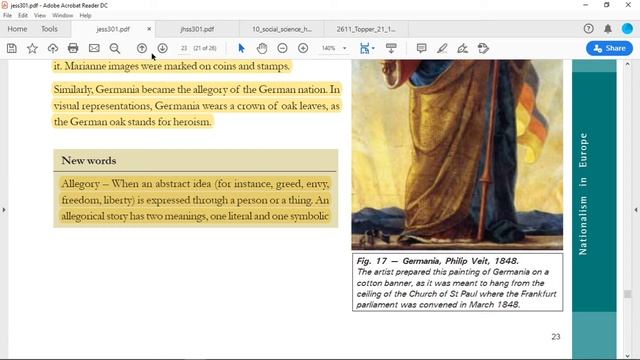The height and width of the screenshot is (360, 640).
Task: Click the scrollbar up arrow
Action: [627, 64]
